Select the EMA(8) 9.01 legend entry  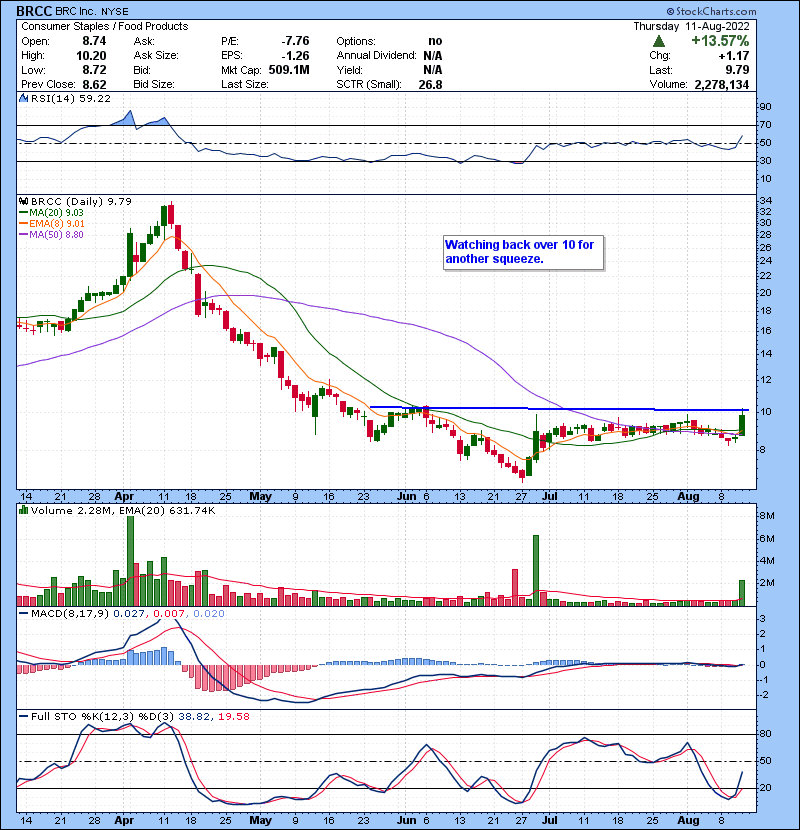point(51,223)
